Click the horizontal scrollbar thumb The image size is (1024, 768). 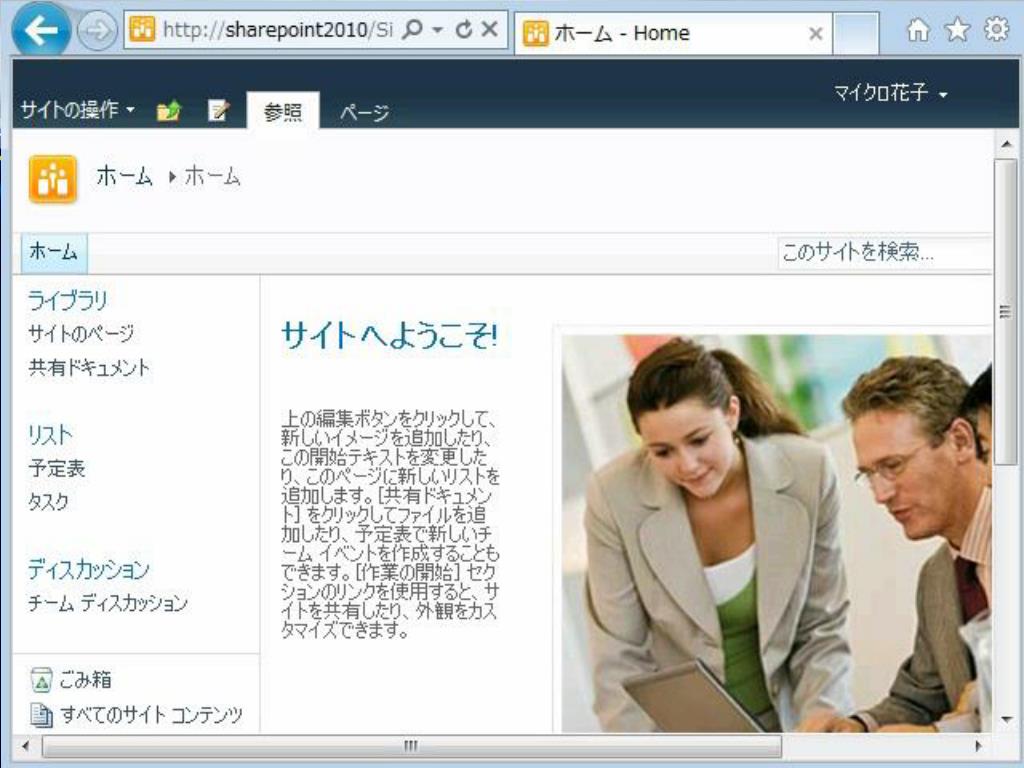coord(411,745)
